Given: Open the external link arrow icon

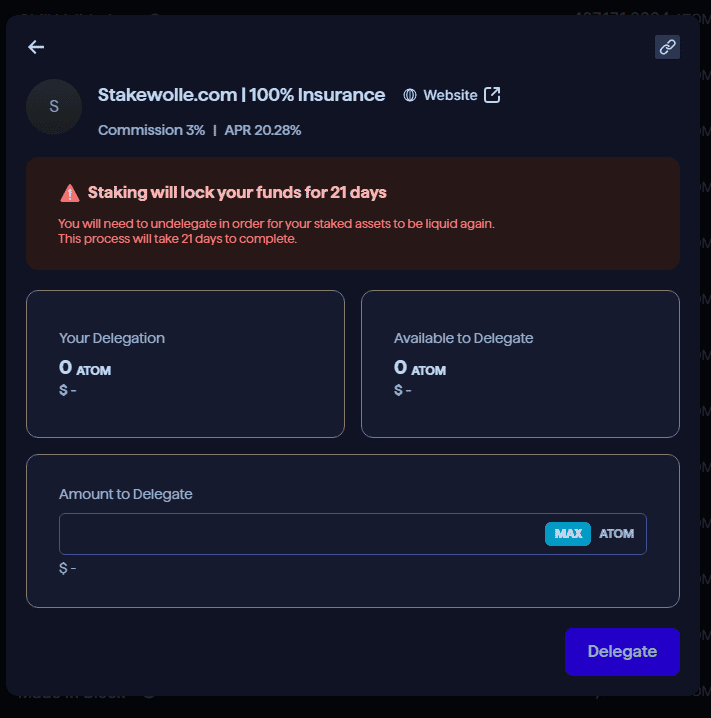Looking at the screenshot, I should pyautogui.click(x=492, y=95).
